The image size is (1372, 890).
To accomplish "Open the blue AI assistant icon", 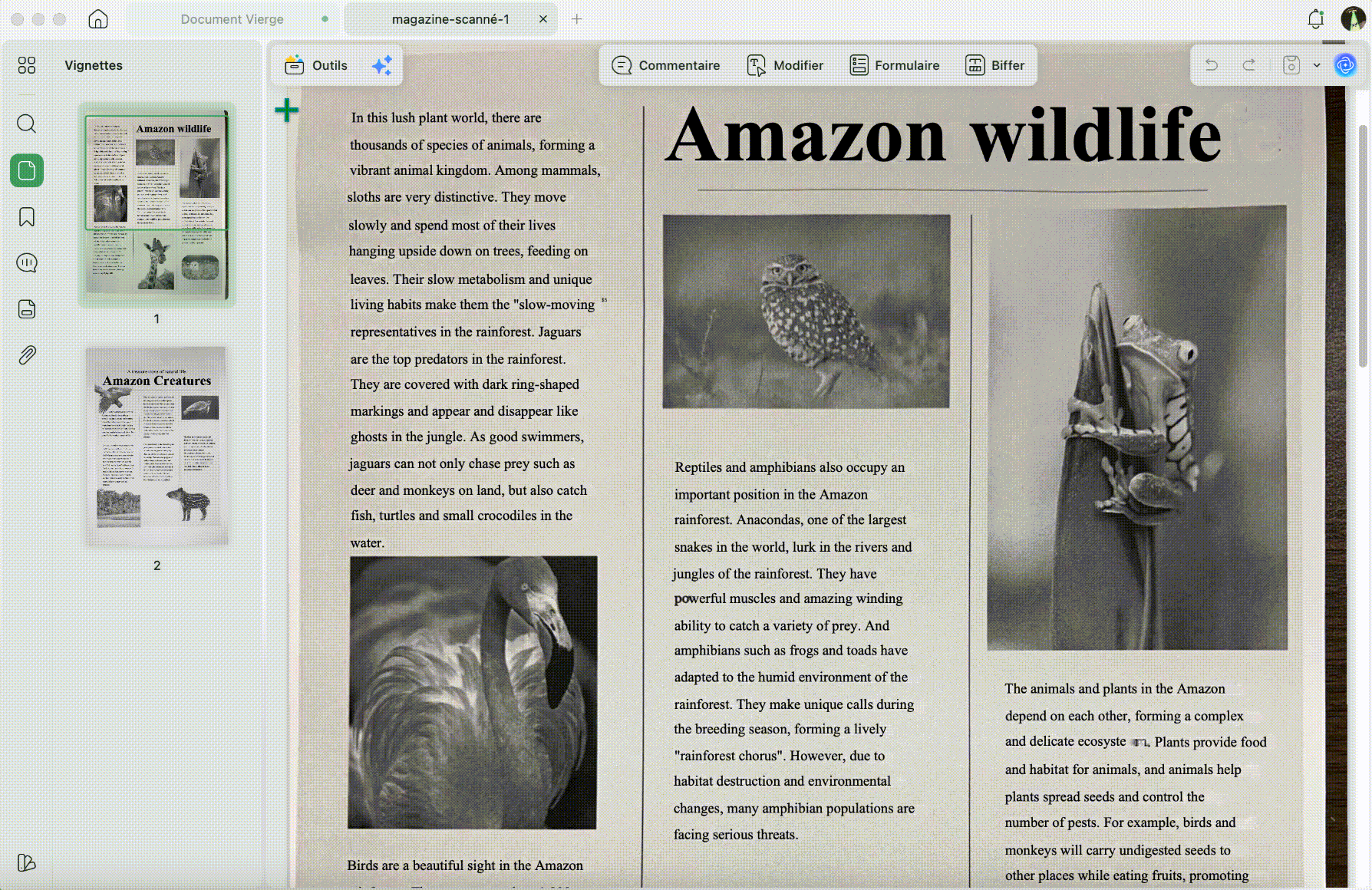I will pos(1345,65).
